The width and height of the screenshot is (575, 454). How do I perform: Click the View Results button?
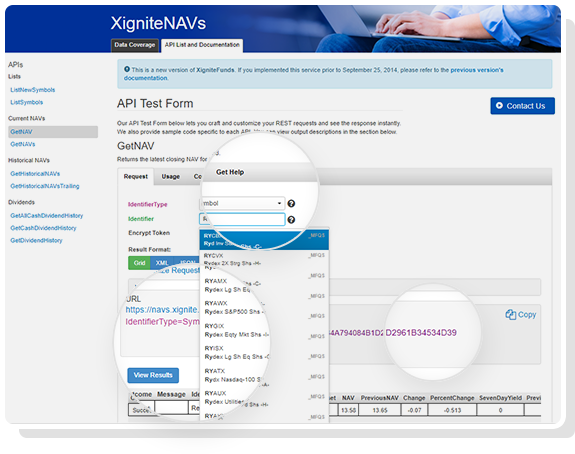tap(153, 375)
